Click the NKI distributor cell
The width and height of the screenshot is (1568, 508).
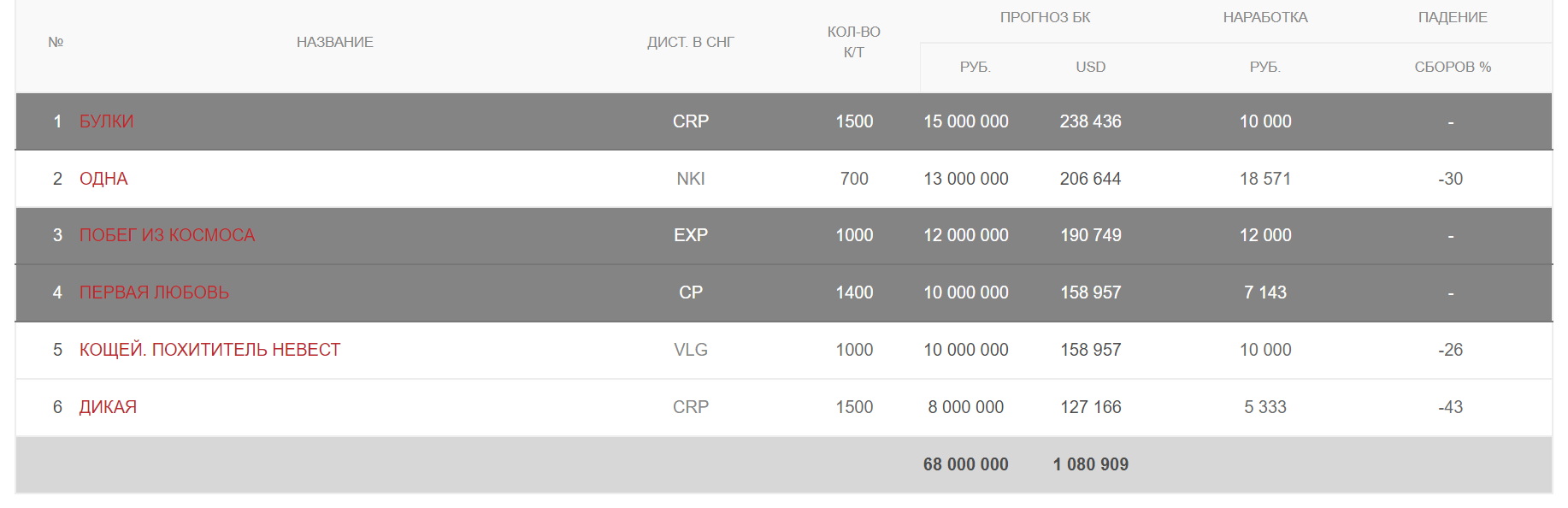(690, 179)
